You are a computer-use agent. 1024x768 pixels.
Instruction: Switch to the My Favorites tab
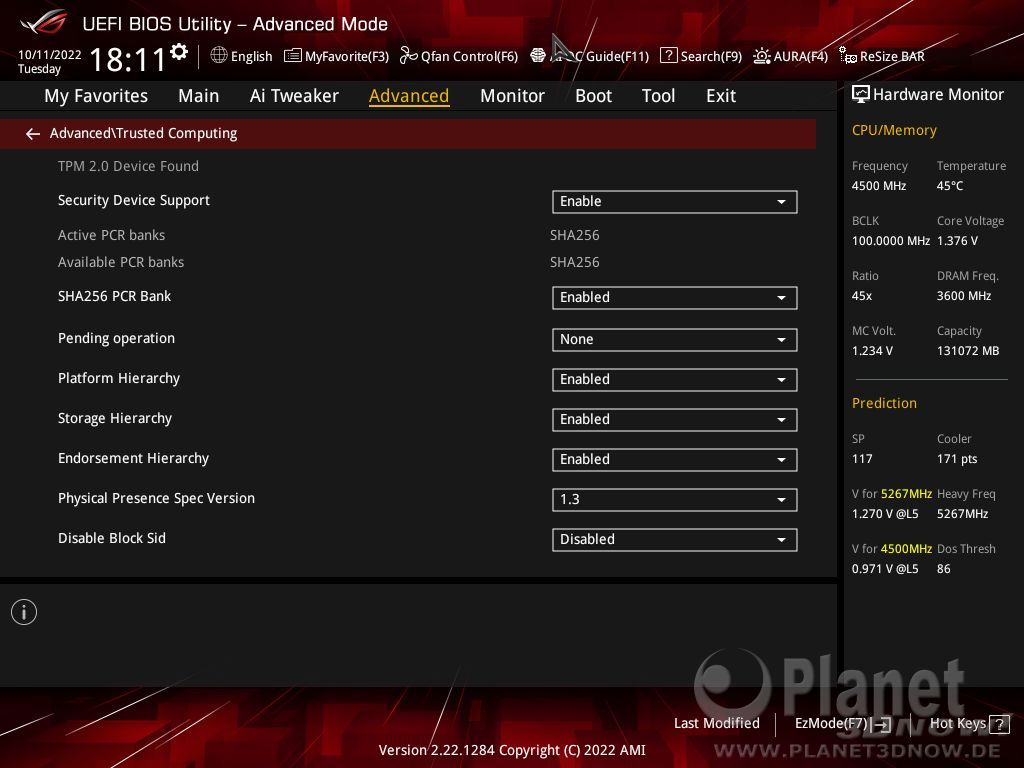(96, 96)
